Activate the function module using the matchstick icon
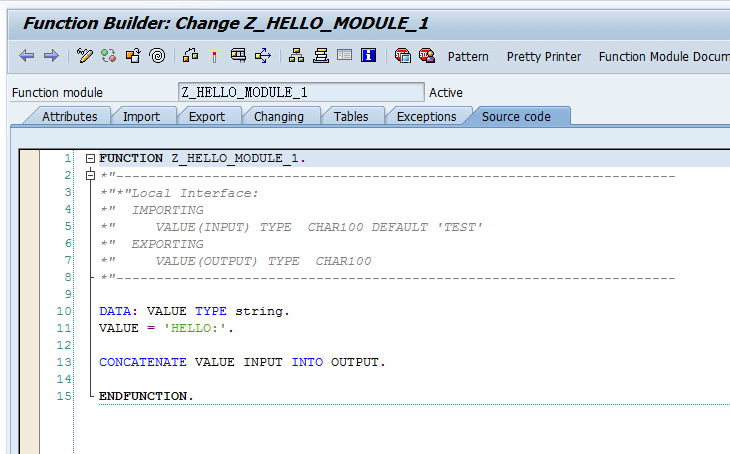Screen dimensions: 730x454 coord(215,56)
